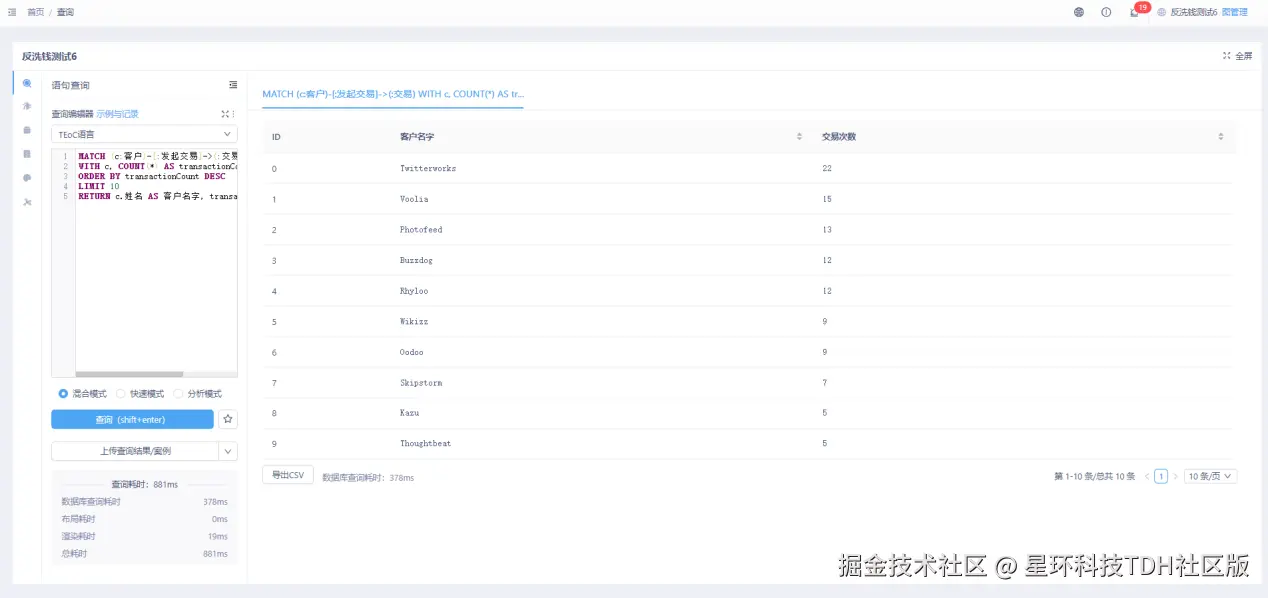Click the globe language icon in header
1268x598 pixels.
1079,12
